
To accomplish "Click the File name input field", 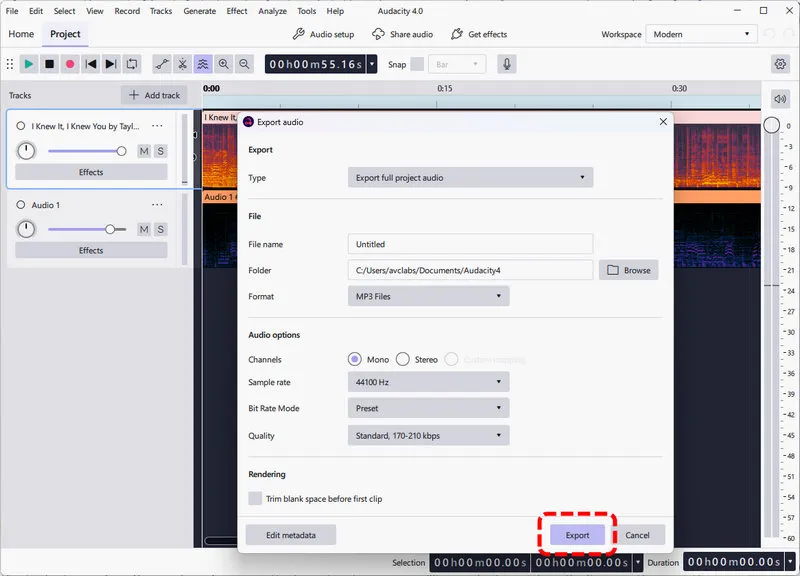I will point(470,244).
